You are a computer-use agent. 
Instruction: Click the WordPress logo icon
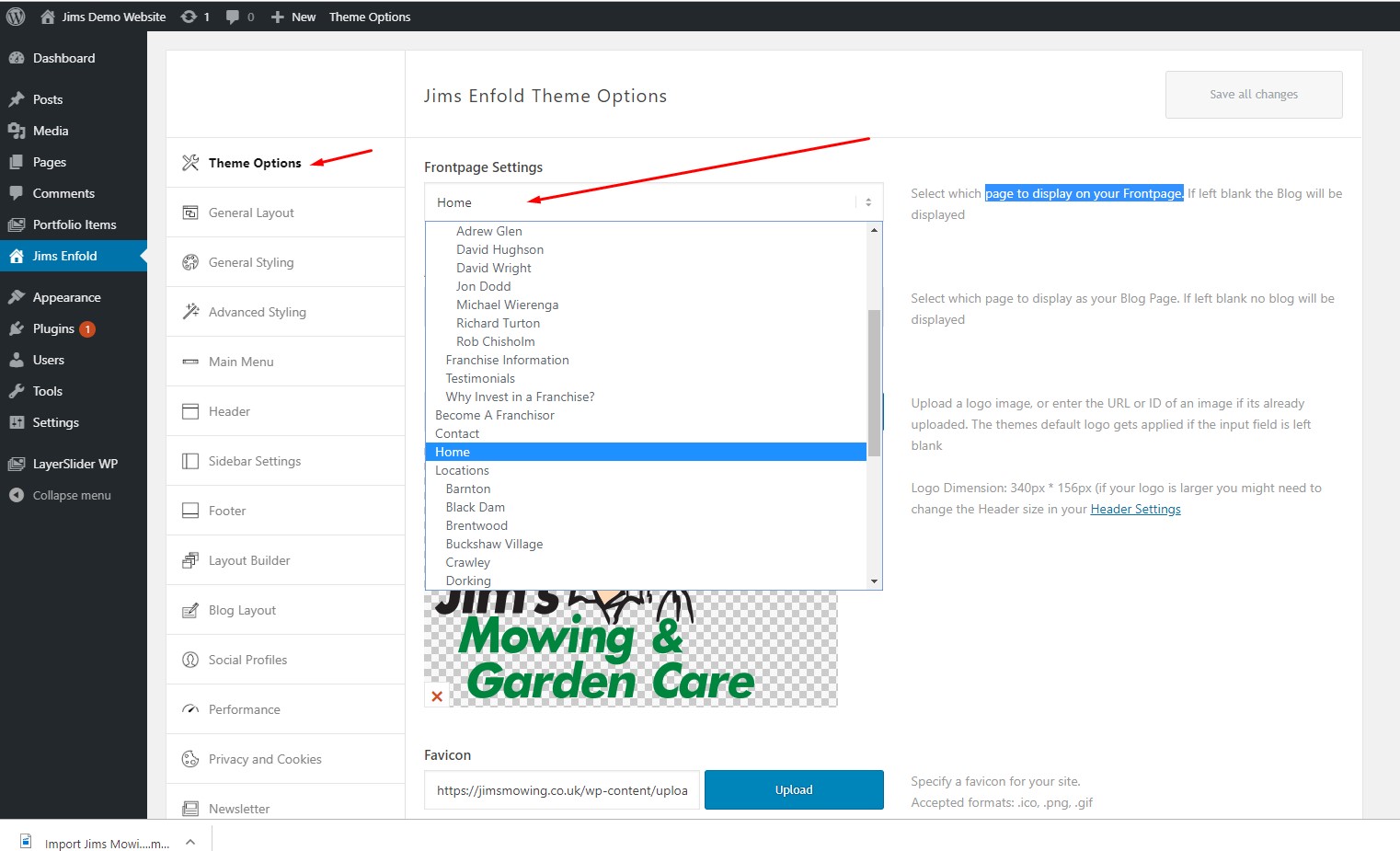[x=16, y=17]
